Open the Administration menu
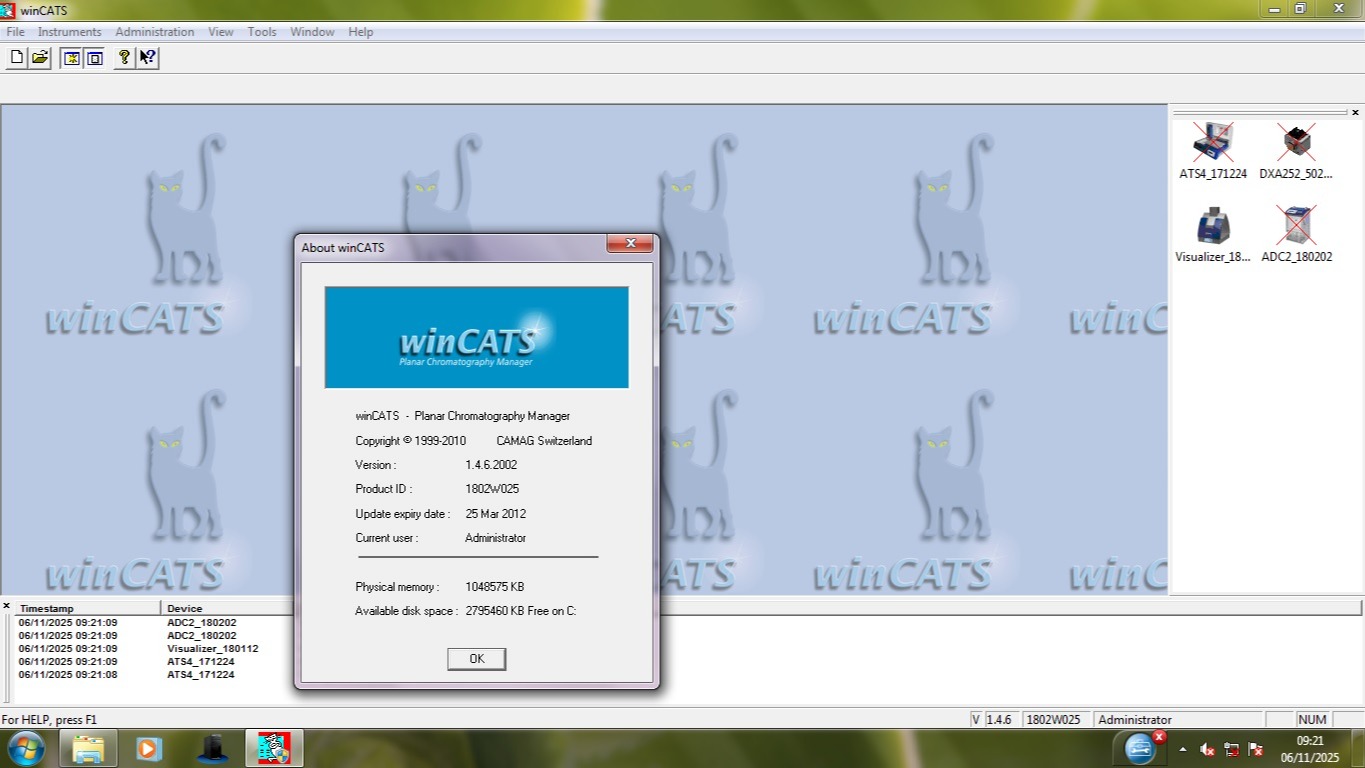The image size is (1365, 768). pos(154,31)
